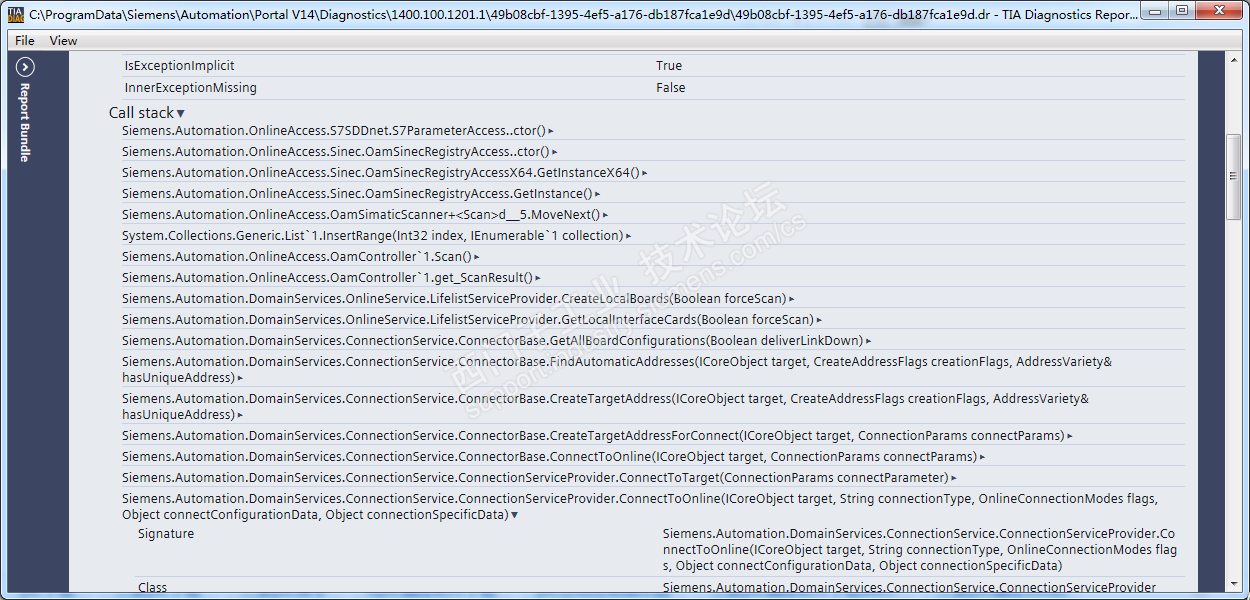Minimize the TIA Diagnostics Report window
This screenshot has width=1250, height=600.
point(1155,10)
